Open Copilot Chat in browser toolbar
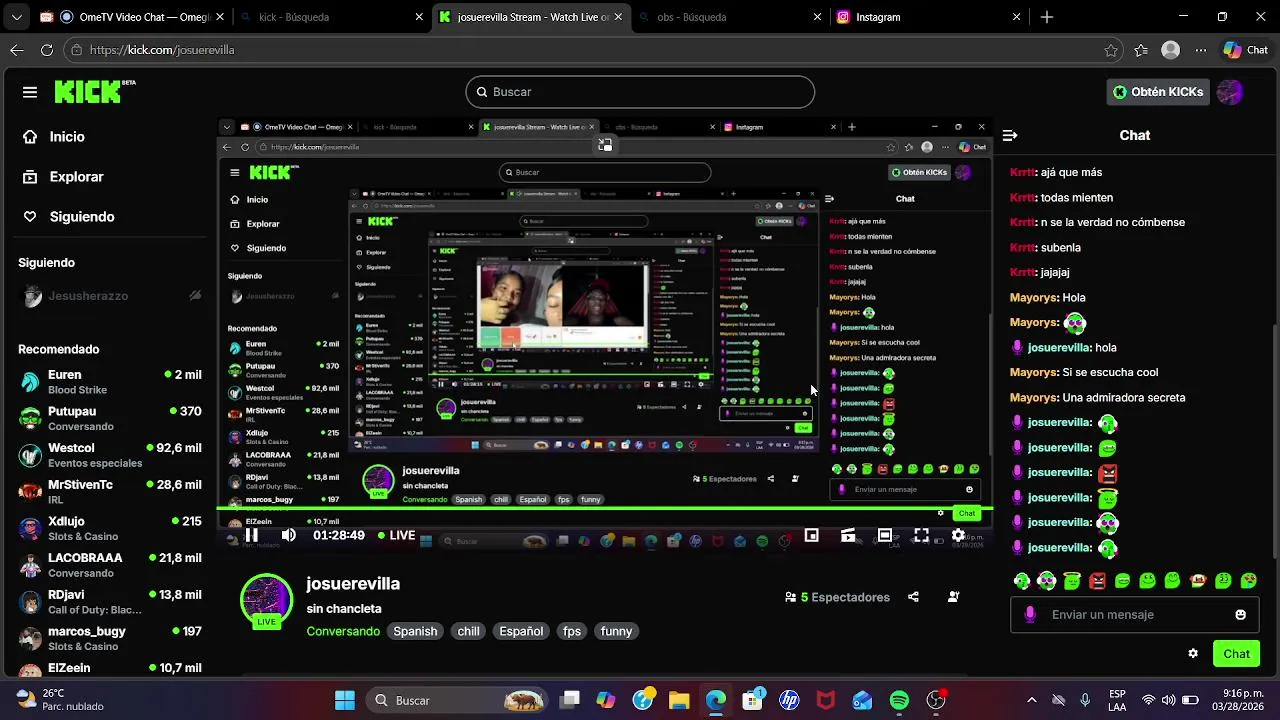 click(1246, 50)
